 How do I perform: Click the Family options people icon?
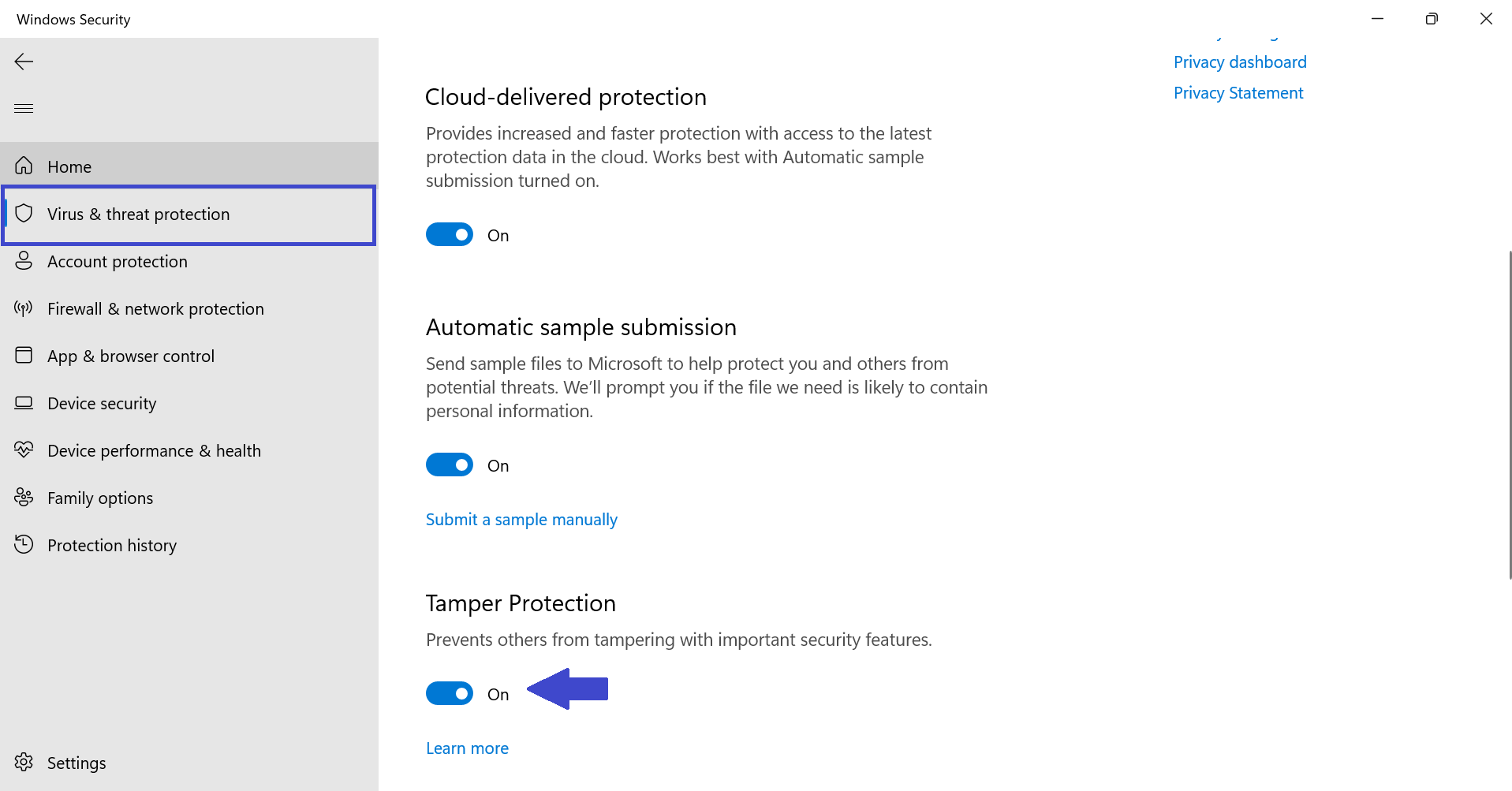tap(24, 497)
